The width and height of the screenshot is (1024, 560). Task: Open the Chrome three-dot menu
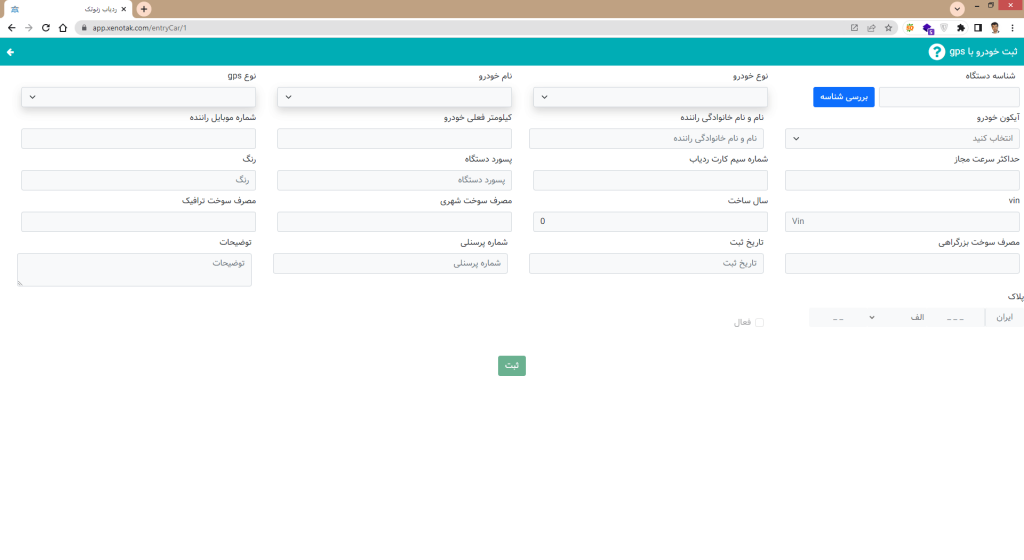1012,27
